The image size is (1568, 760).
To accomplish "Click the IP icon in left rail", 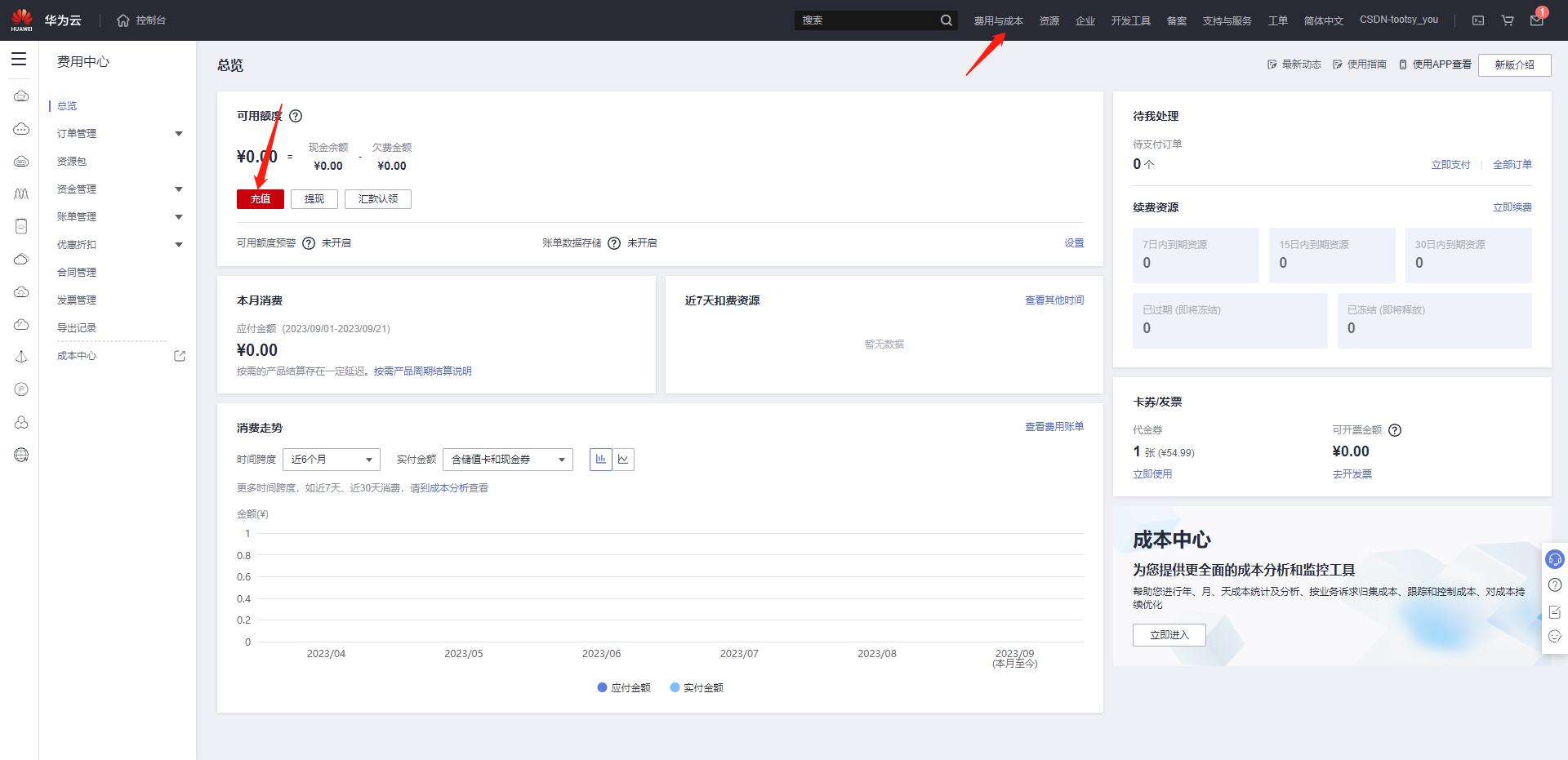I will (21, 389).
